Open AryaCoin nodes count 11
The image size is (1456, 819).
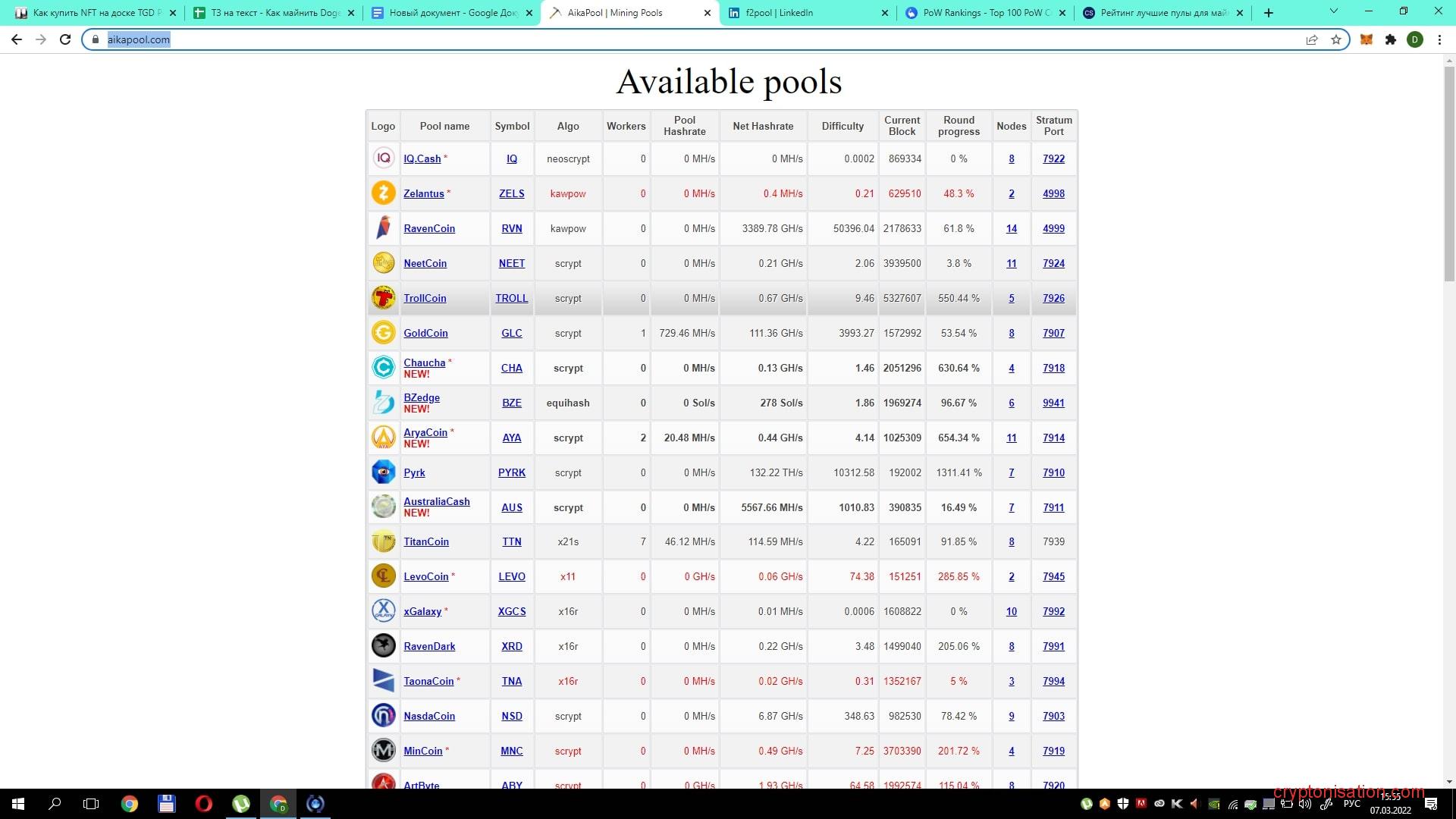(1012, 438)
